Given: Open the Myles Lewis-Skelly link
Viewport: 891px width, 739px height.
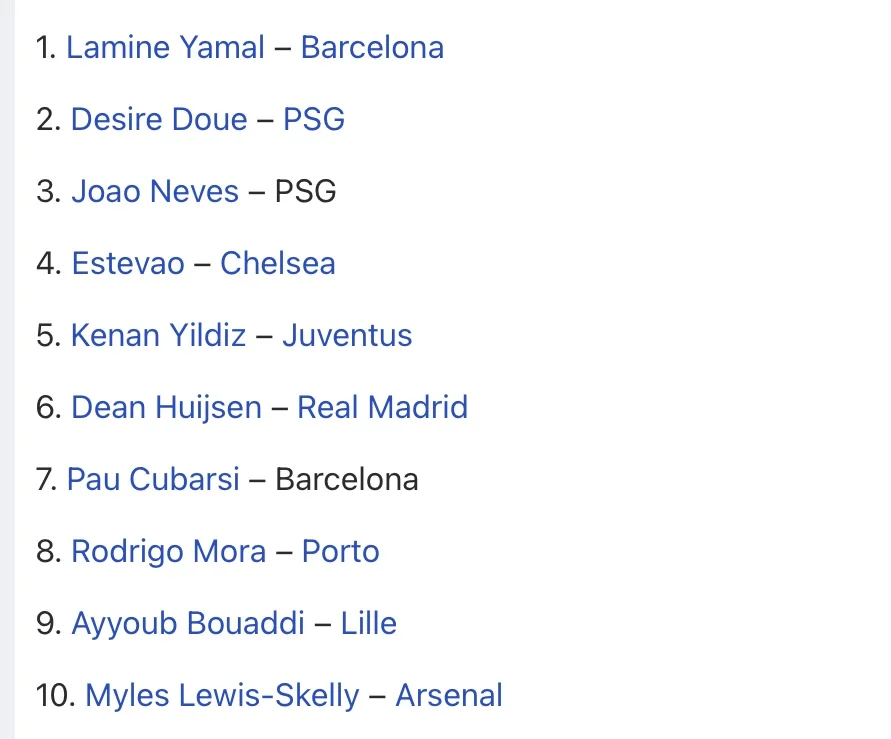Looking at the screenshot, I should [x=222, y=696].
